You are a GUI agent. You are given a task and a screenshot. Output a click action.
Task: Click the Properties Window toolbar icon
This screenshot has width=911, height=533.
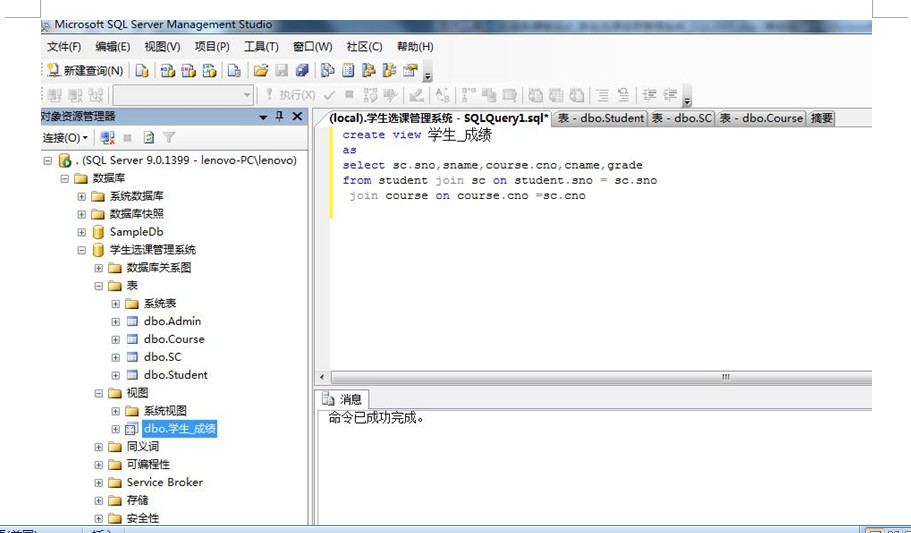click(410, 71)
